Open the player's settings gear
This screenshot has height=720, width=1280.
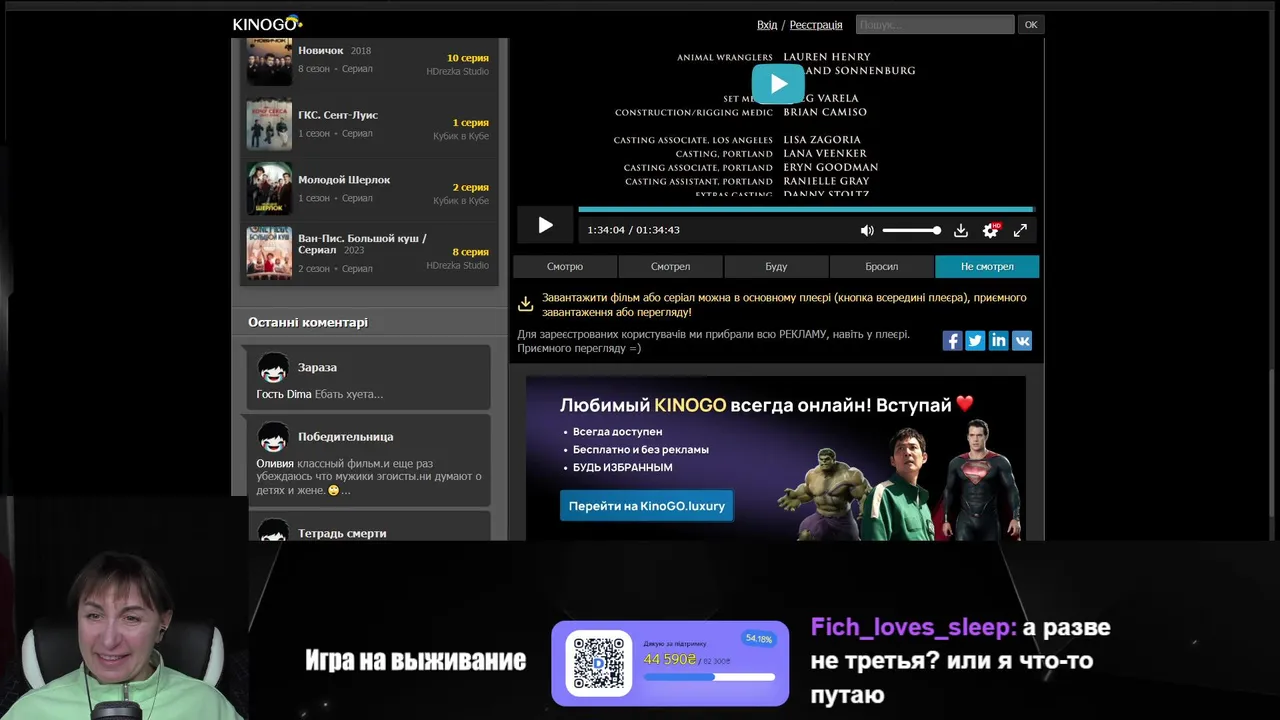[990, 230]
